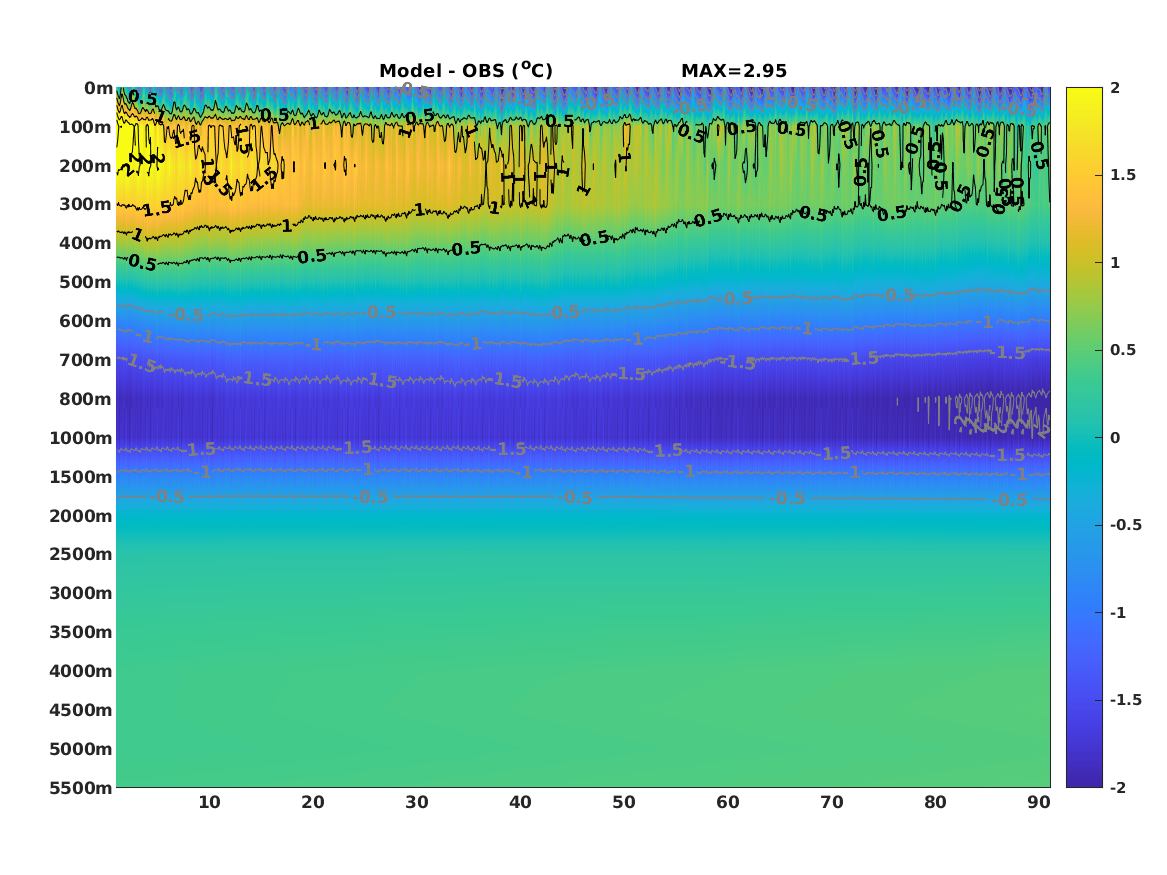The height and width of the screenshot is (875, 1167).
Task: Click the x-axis tick label "50"
Action: (624, 802)
